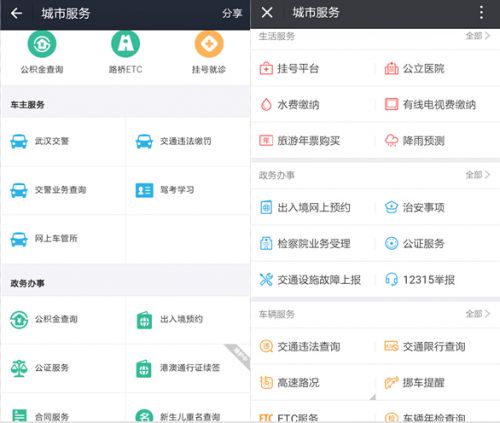
Task: Tap 分享 in the left header
Action: 232,13
